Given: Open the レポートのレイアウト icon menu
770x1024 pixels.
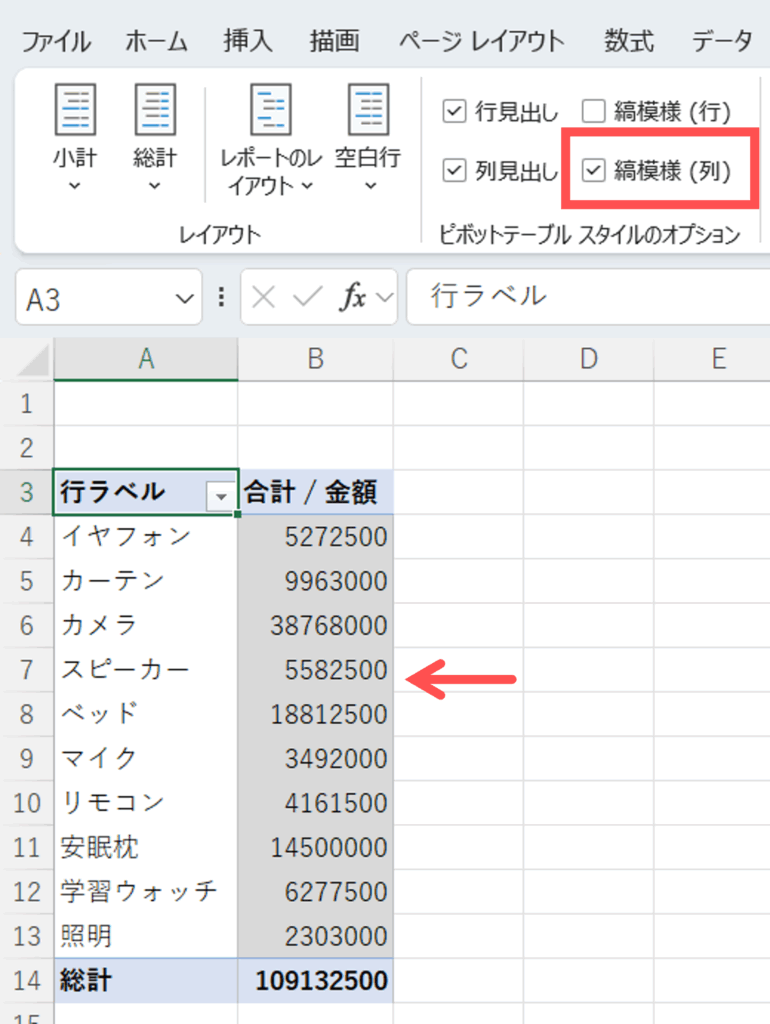Looking at the screenshot, I should (270, 110).
